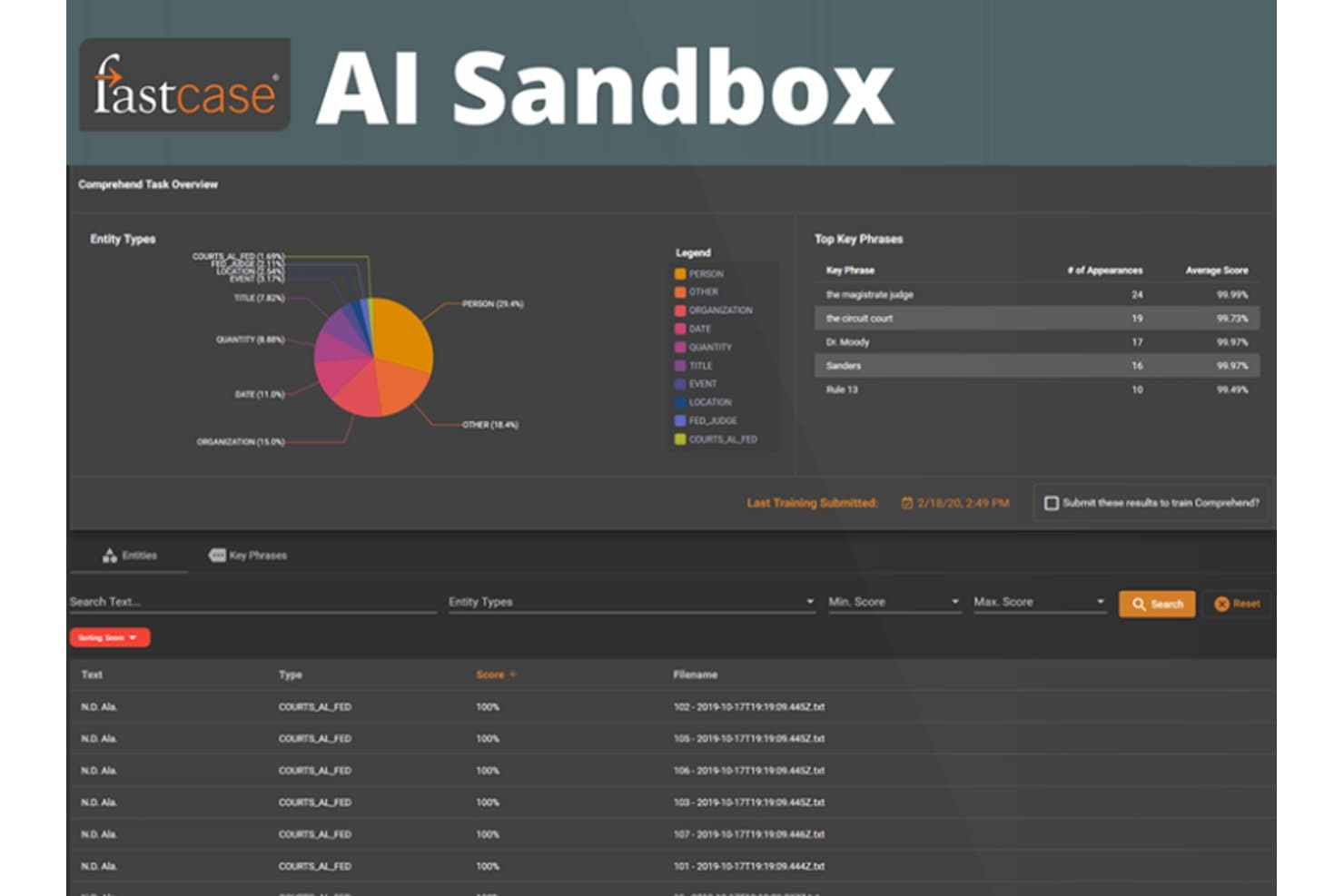Screen dimensions: 1344x896
Task: Click the Type column header
Action: click(291, 674)
